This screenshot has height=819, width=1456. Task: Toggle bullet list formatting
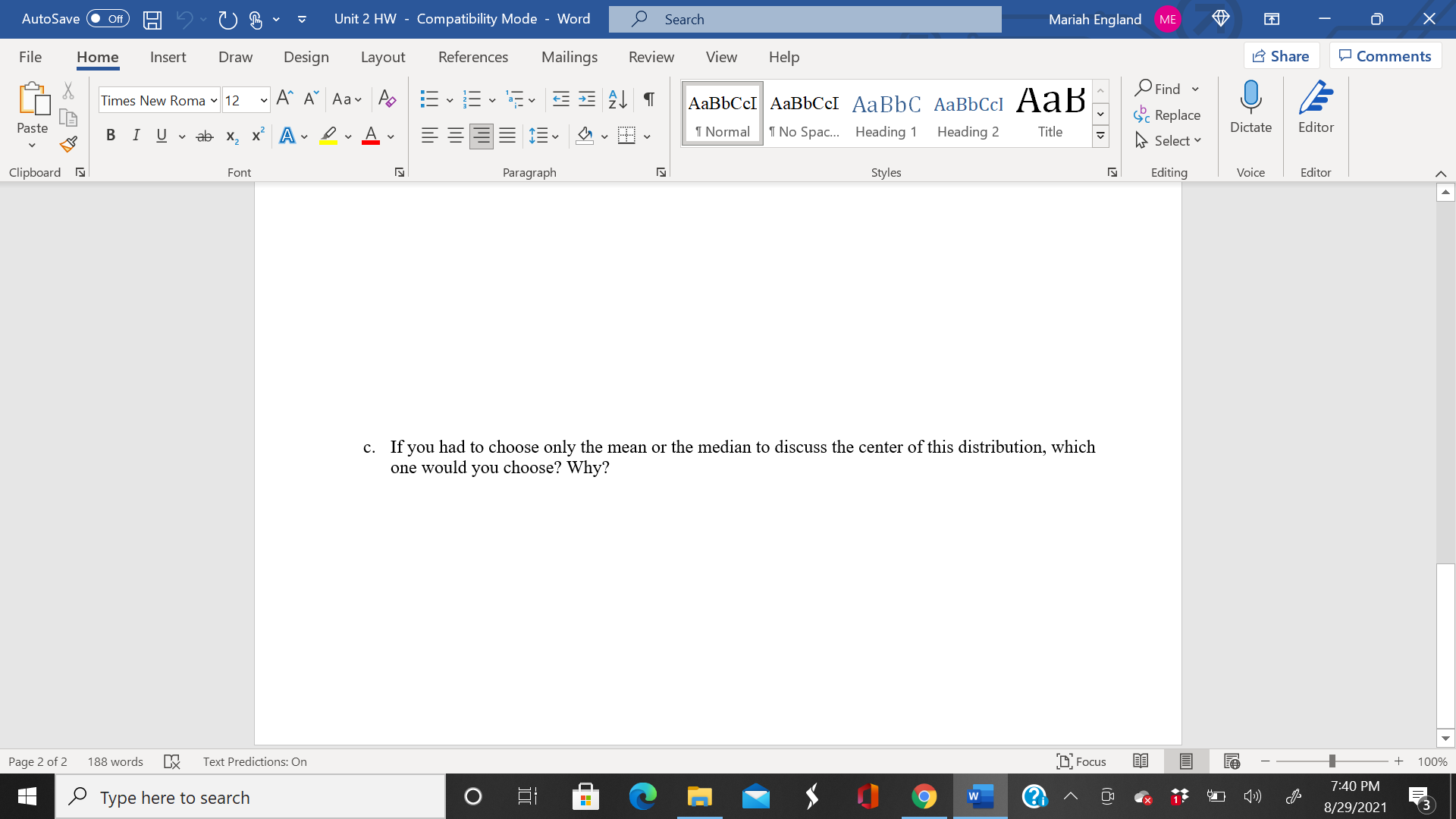pyautogui.click(x=428, y=99)
